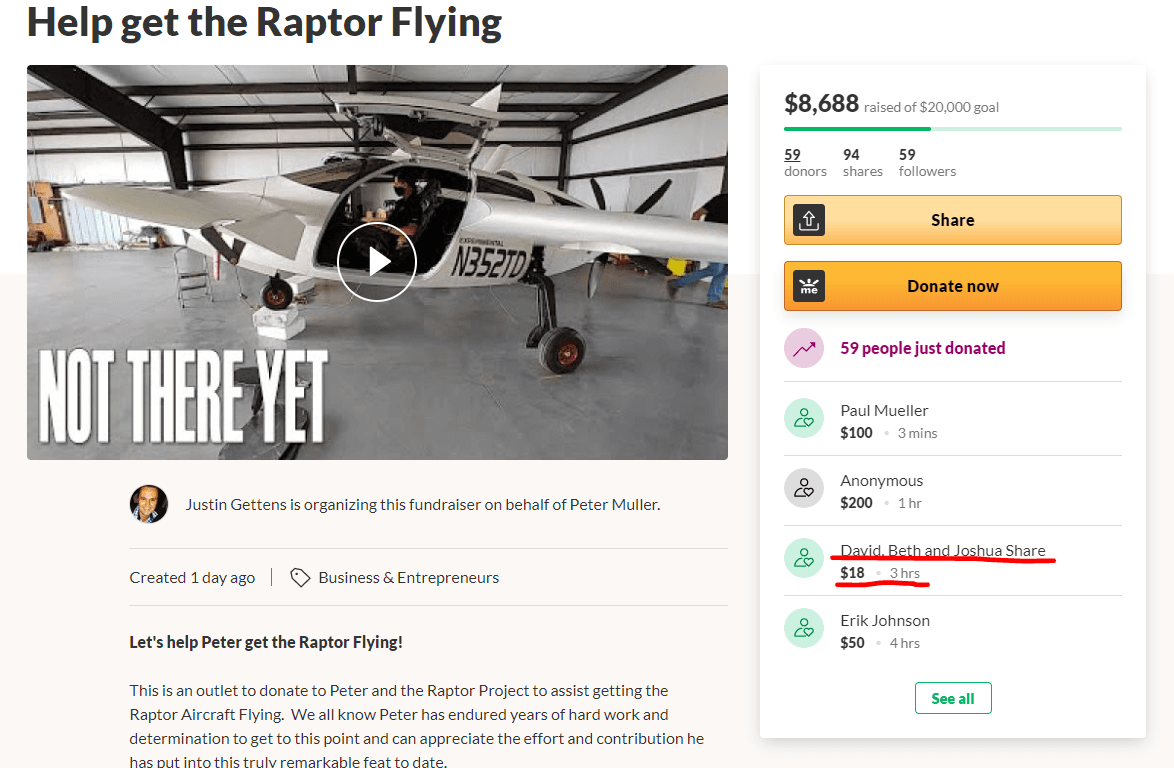The width and height of the screenshot is (1174, 768).
Task: Click organizer Justin Gettens' profile photo
Action: click(x=149, y=504)
